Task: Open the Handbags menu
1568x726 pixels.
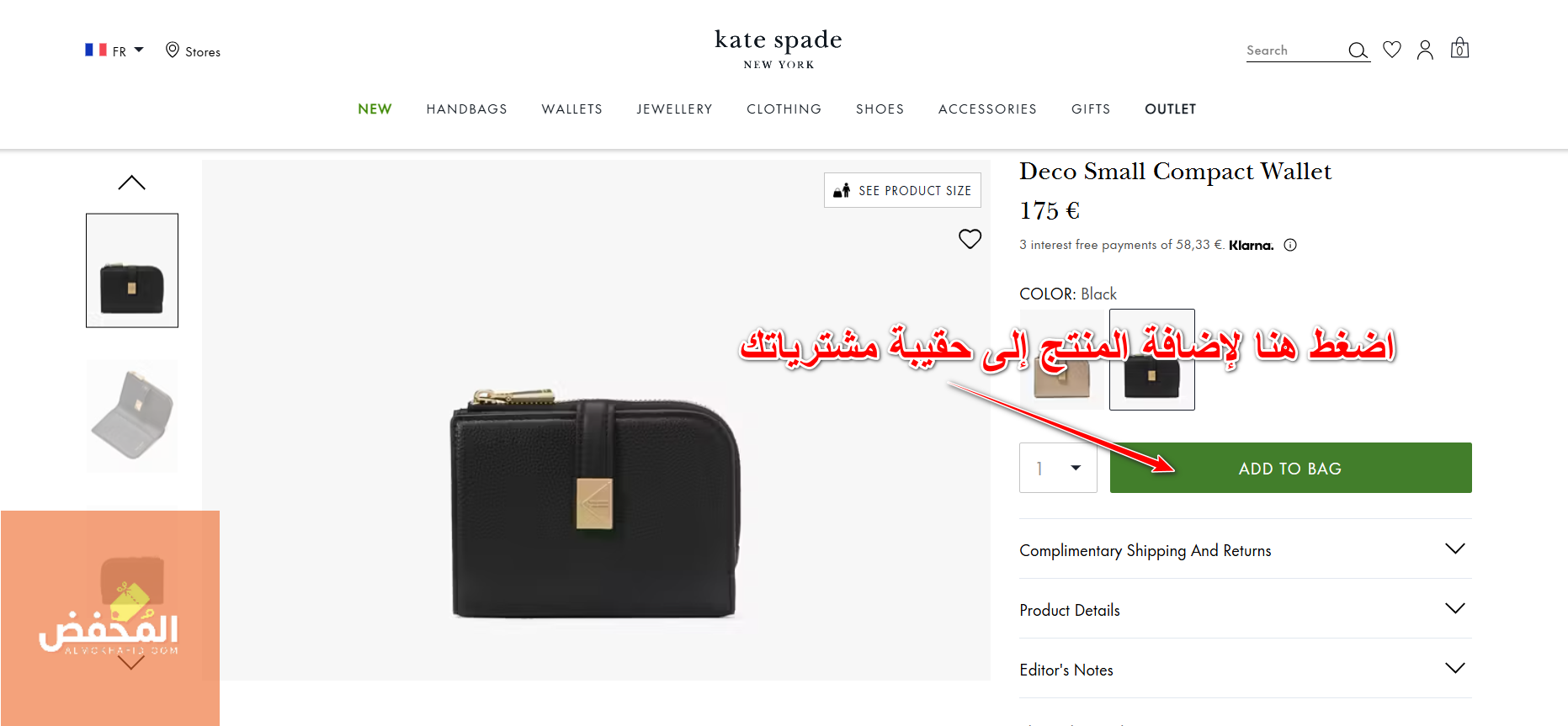Action: (466, 109)
